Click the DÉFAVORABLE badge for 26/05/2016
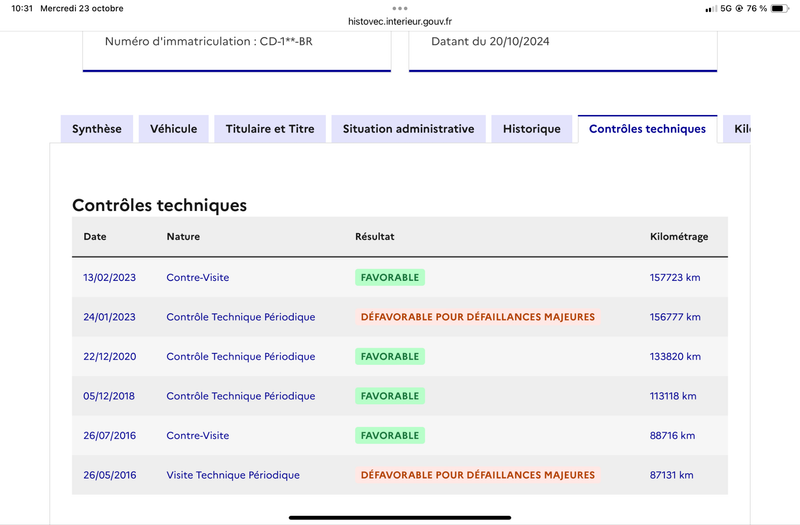This screenshot has height=525, width=800. (478, 475)
